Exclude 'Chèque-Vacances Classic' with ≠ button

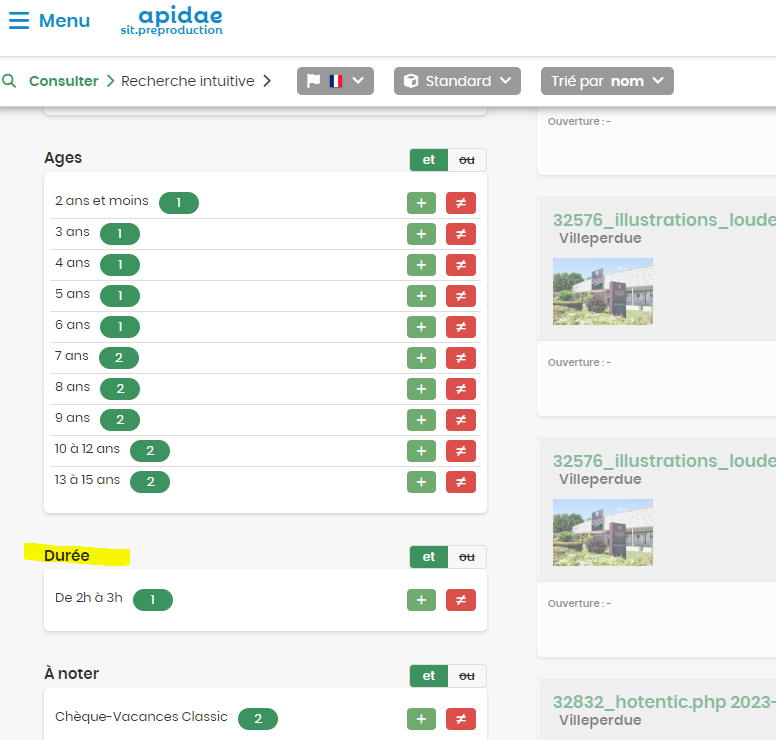pyautogui.click(x=461, y=719)
